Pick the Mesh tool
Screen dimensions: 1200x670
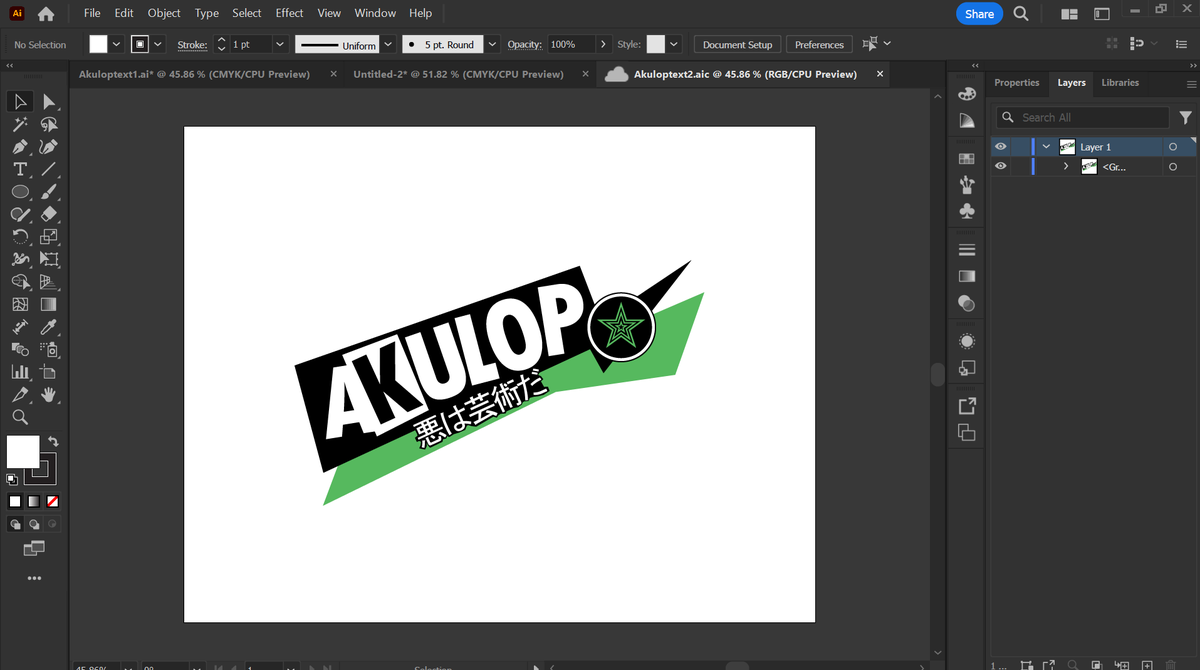coord(20,304)
